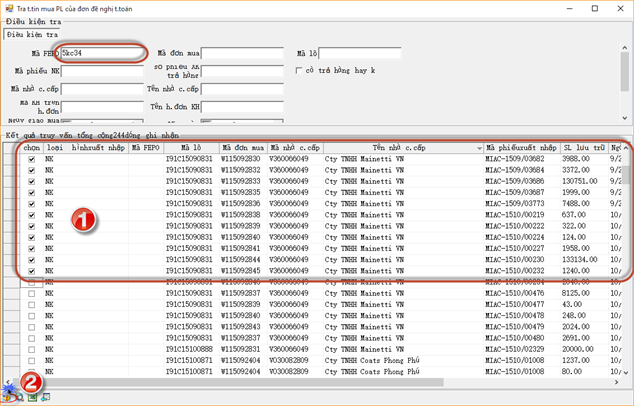This screenshot has height=406, width=634.
Task: Click the magnifier search icon in bottom toolbar
Action: click(20, 397)
